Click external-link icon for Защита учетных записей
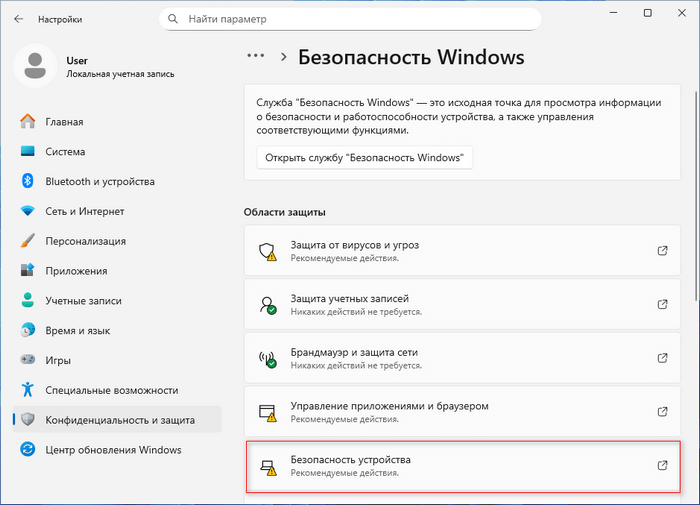 pyautogui.click(x=662, y=304)
